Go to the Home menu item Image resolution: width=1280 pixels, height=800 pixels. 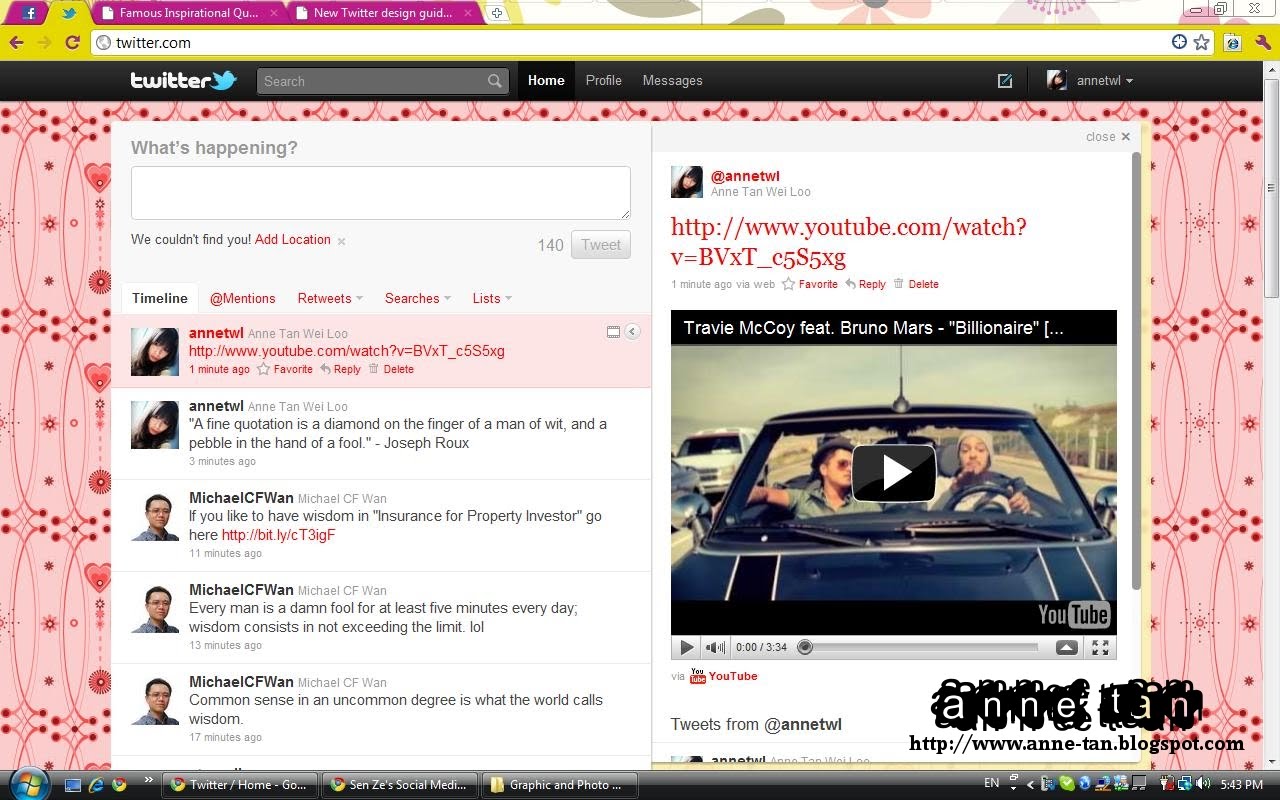pyautogui.click(x=546, y=81)
